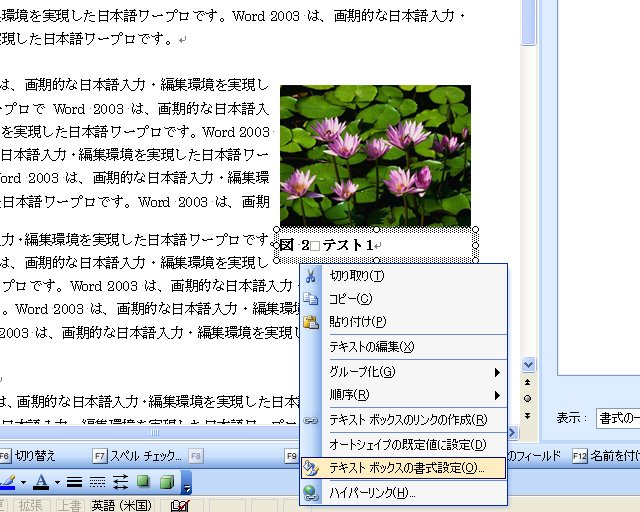Select テキストの編集(X) menu entry
Screen dimensions: 640x512
[x=403, y=347]
